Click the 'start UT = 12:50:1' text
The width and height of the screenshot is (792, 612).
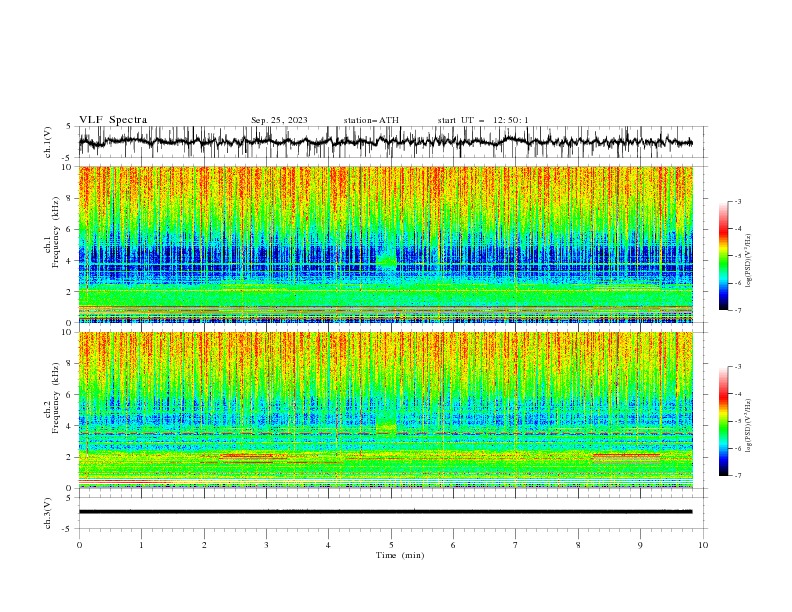483,120
